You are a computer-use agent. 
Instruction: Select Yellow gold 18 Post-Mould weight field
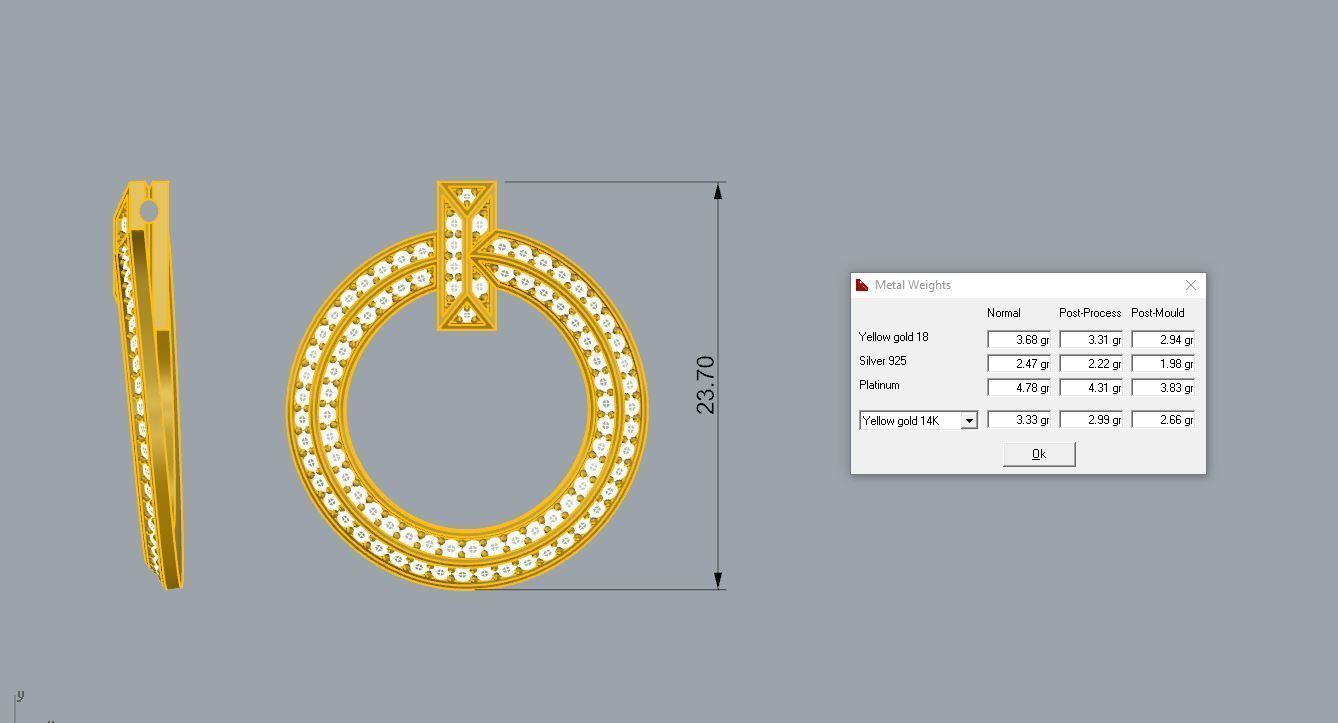click(x=1163, y=340)
